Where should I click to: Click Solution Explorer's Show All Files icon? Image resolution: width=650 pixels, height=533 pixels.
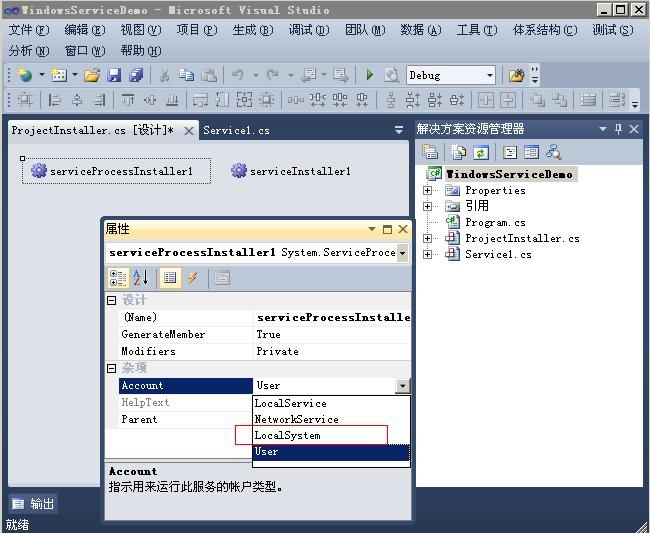(458, 153)
